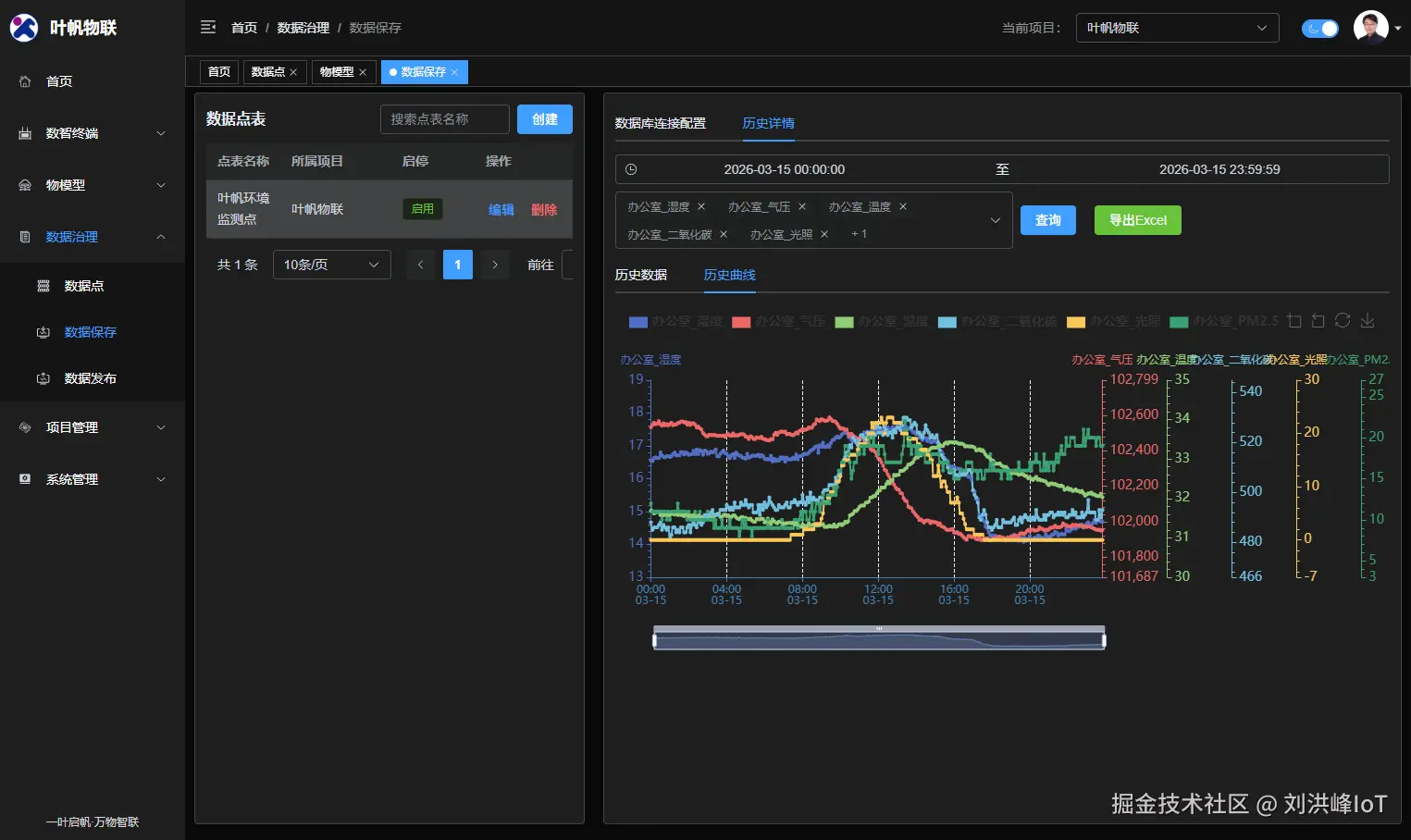Select the 历史详情 tab
Viewport: 1411px width, 840px height.
click(x=769, y=123)
